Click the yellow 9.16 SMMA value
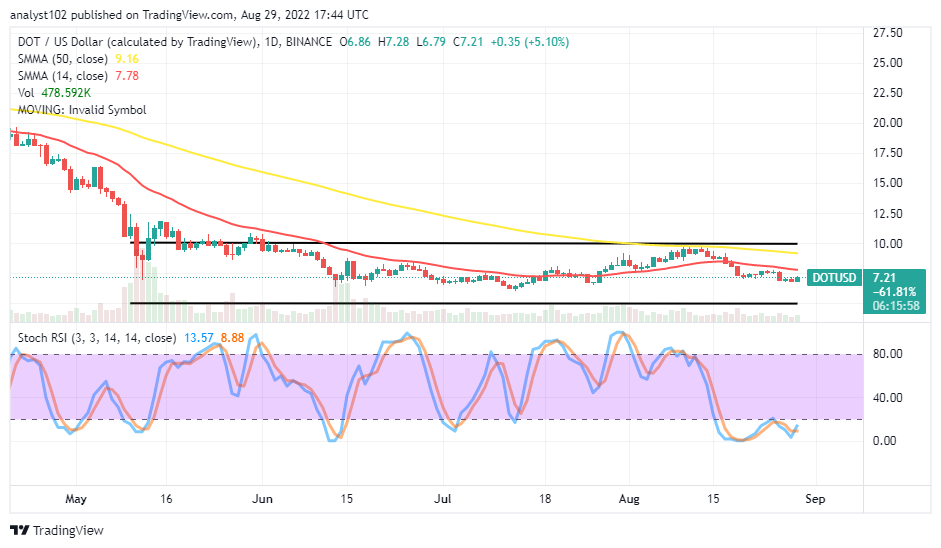The width and height of the screenshot is (941, 548). click(x=127, y=59)
